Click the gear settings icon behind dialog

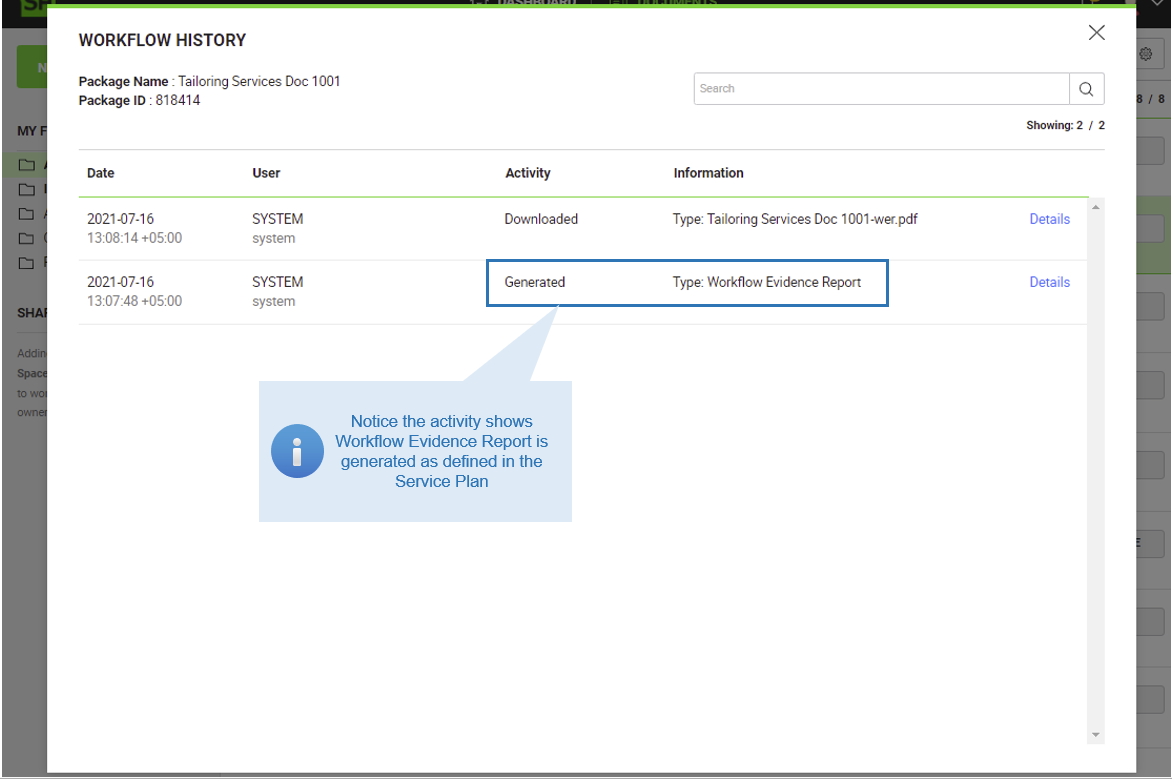click(1146, 54)
